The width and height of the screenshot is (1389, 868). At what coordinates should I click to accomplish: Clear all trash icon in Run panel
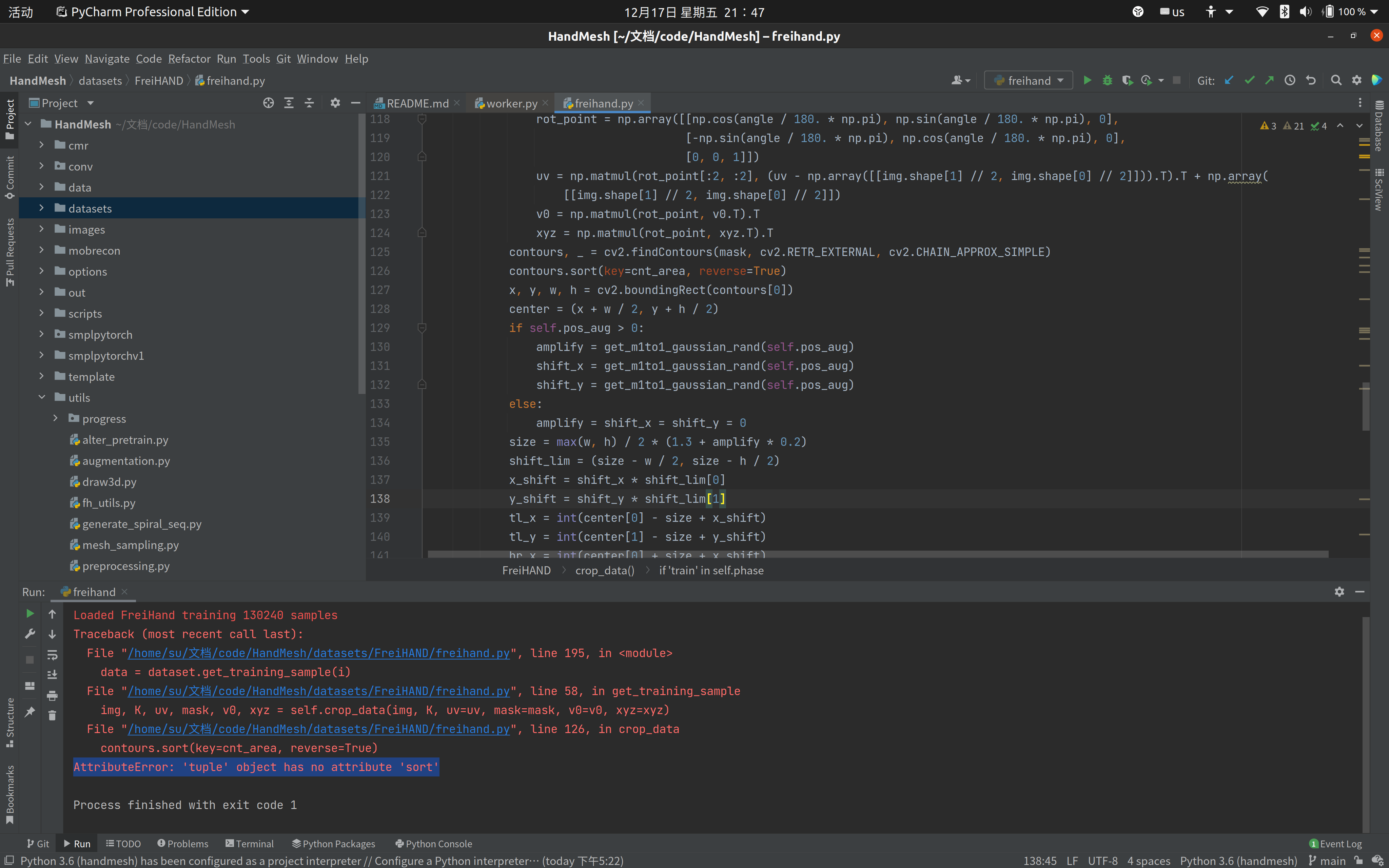52,715
